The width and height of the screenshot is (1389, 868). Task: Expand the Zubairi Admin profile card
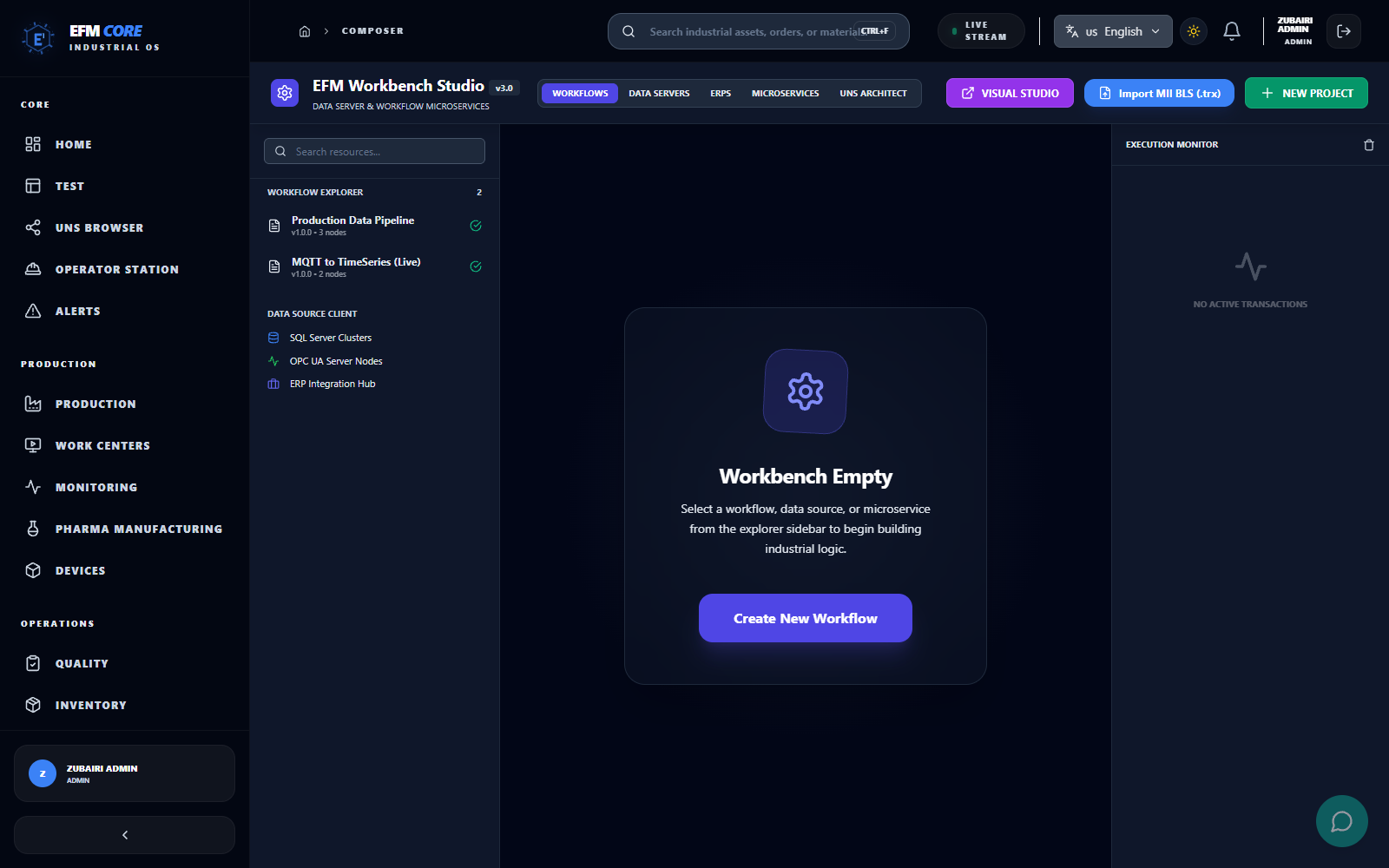pos(124,773)
